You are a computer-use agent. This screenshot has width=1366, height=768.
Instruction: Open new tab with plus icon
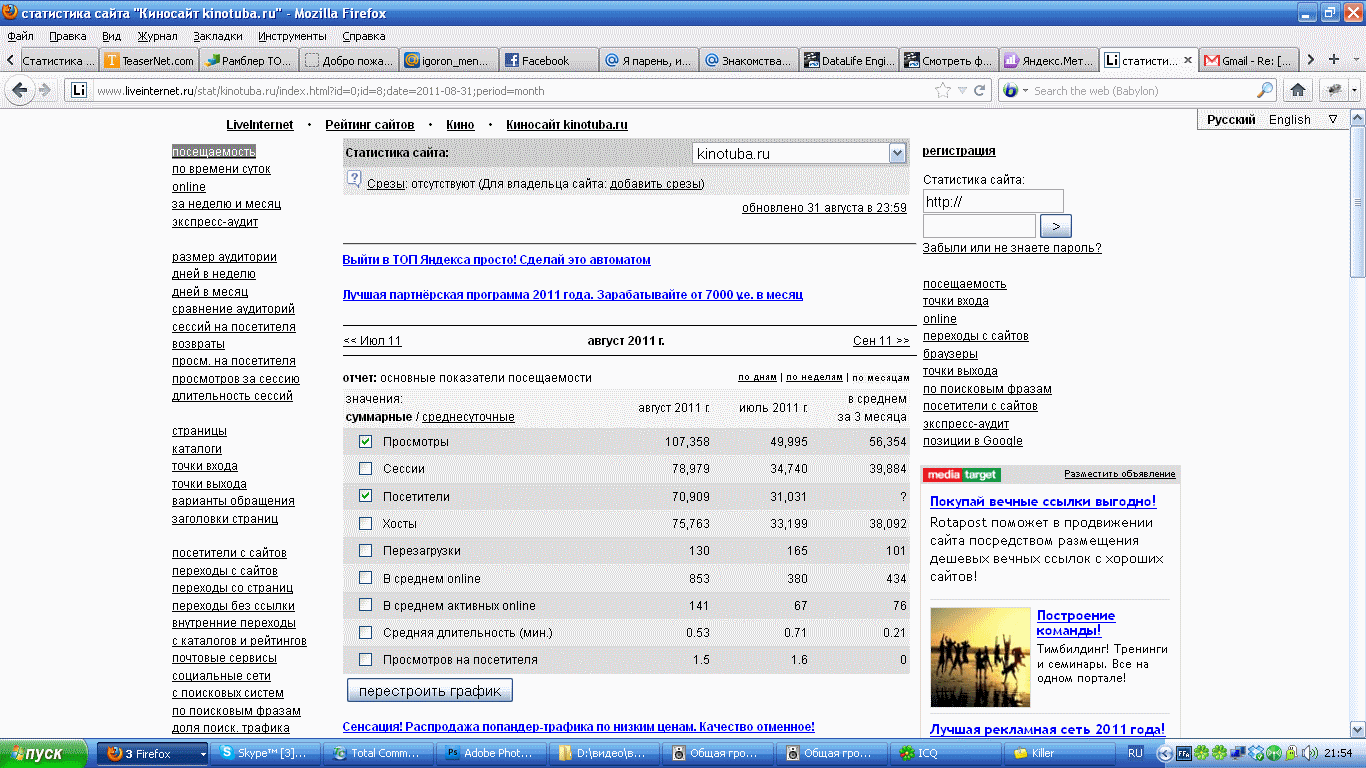[1333, 60]
